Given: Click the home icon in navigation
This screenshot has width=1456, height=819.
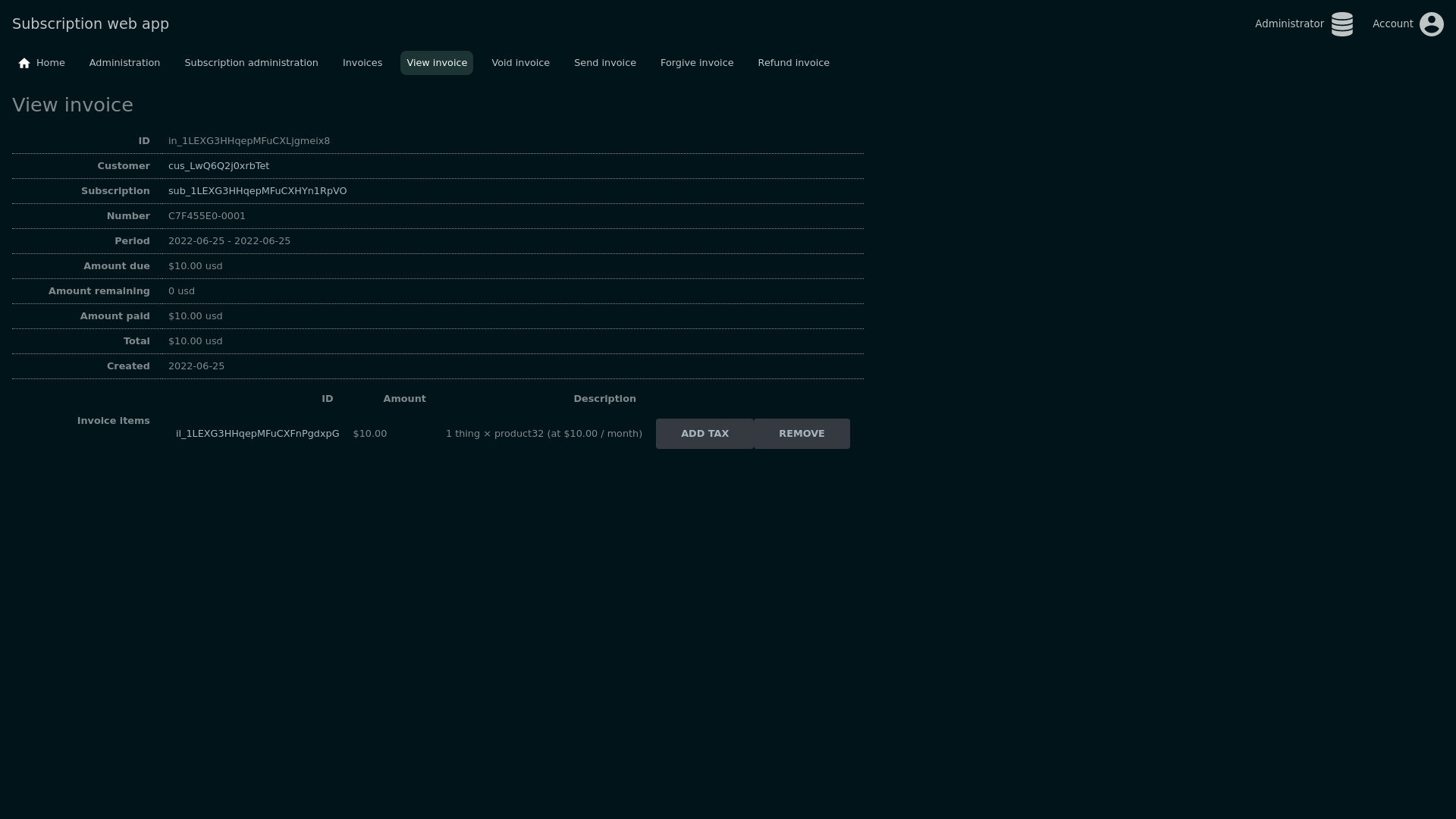Looking at the screenshot, I should [24, 63].
